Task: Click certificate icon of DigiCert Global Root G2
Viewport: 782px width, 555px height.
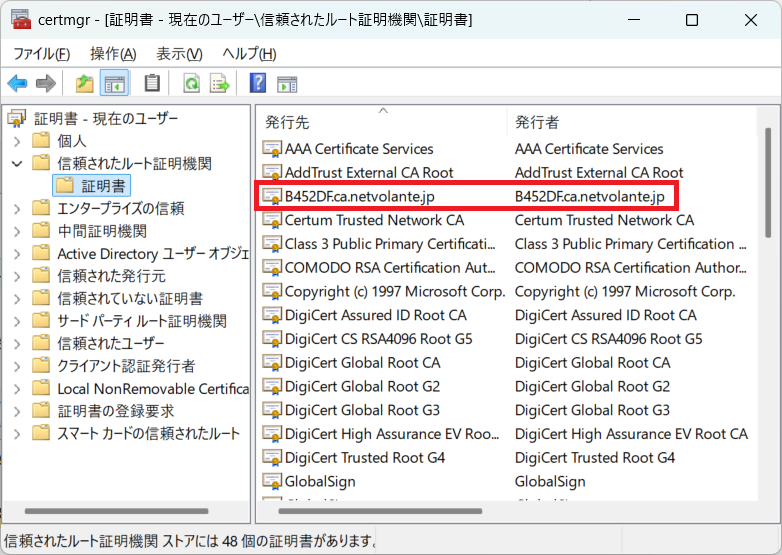Action: click(272, 386)
